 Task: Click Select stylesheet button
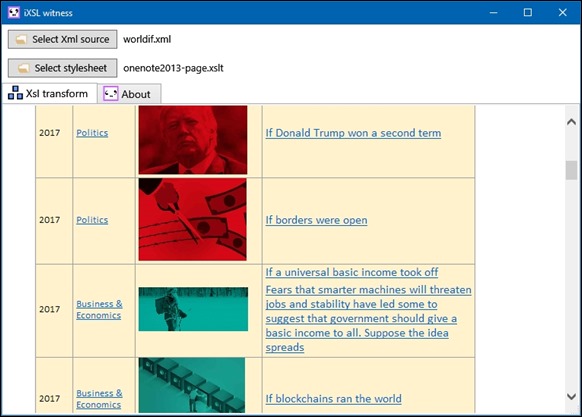62,68
